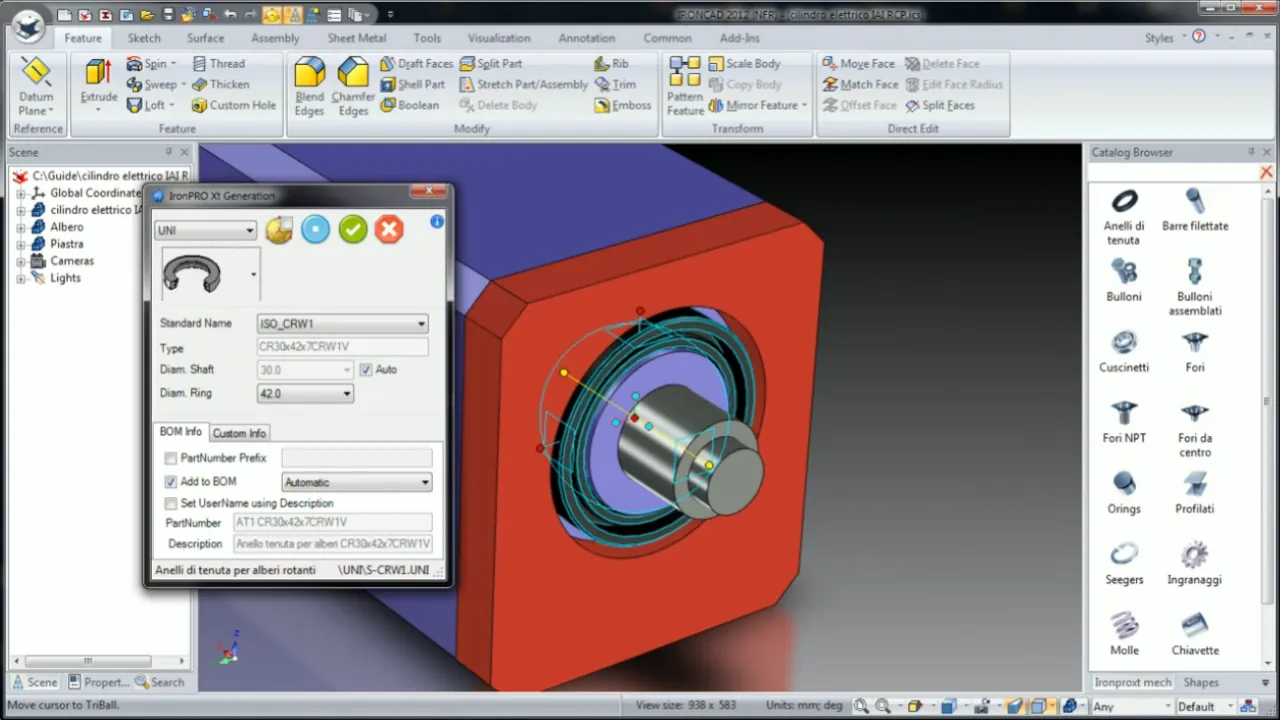Image resolution: width=1280 pixels, height=720 pixels.
Task: Select the Spin feature tool
Action: [150, 63]
